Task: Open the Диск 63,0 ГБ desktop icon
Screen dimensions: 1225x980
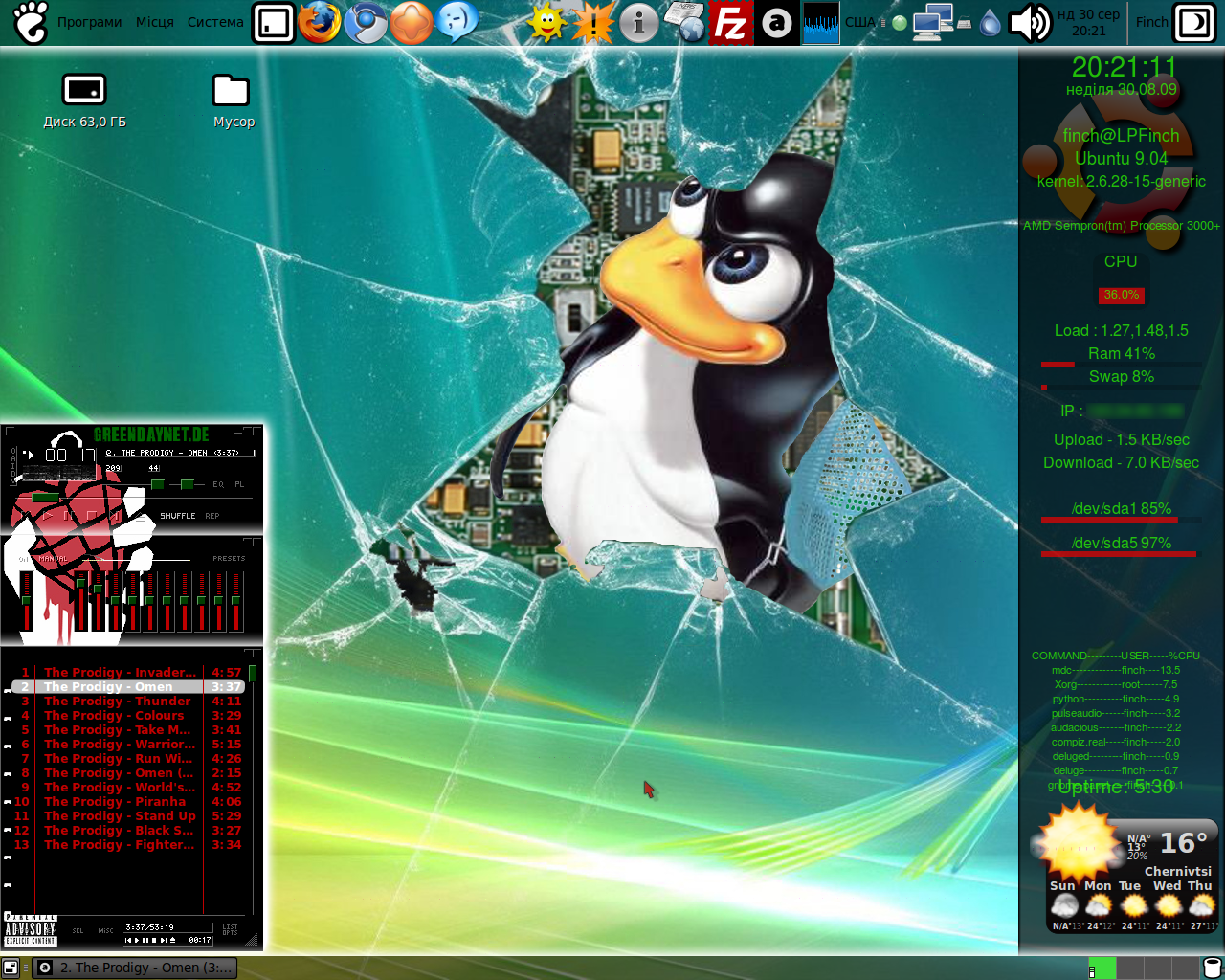Action: click(x=84, y=101)
